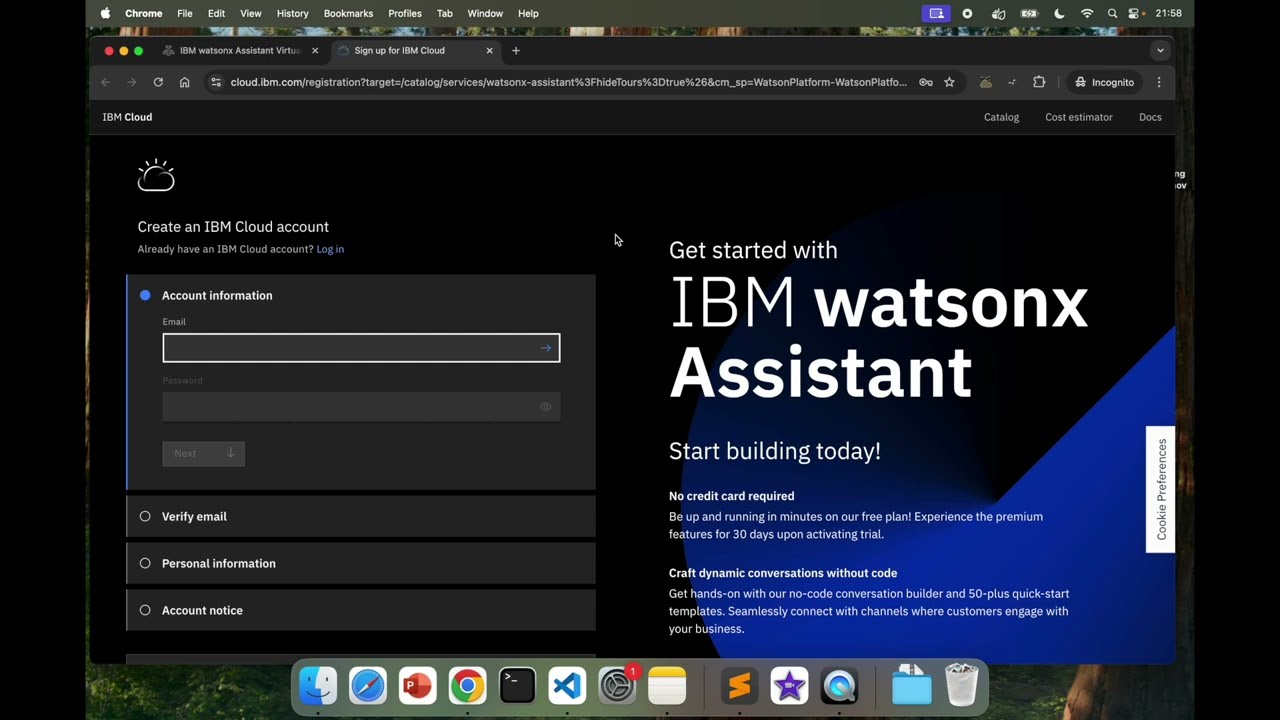Viewport: 1280px width, 720px height.
Task: Click the Next button
Action: tap(204, 453)
